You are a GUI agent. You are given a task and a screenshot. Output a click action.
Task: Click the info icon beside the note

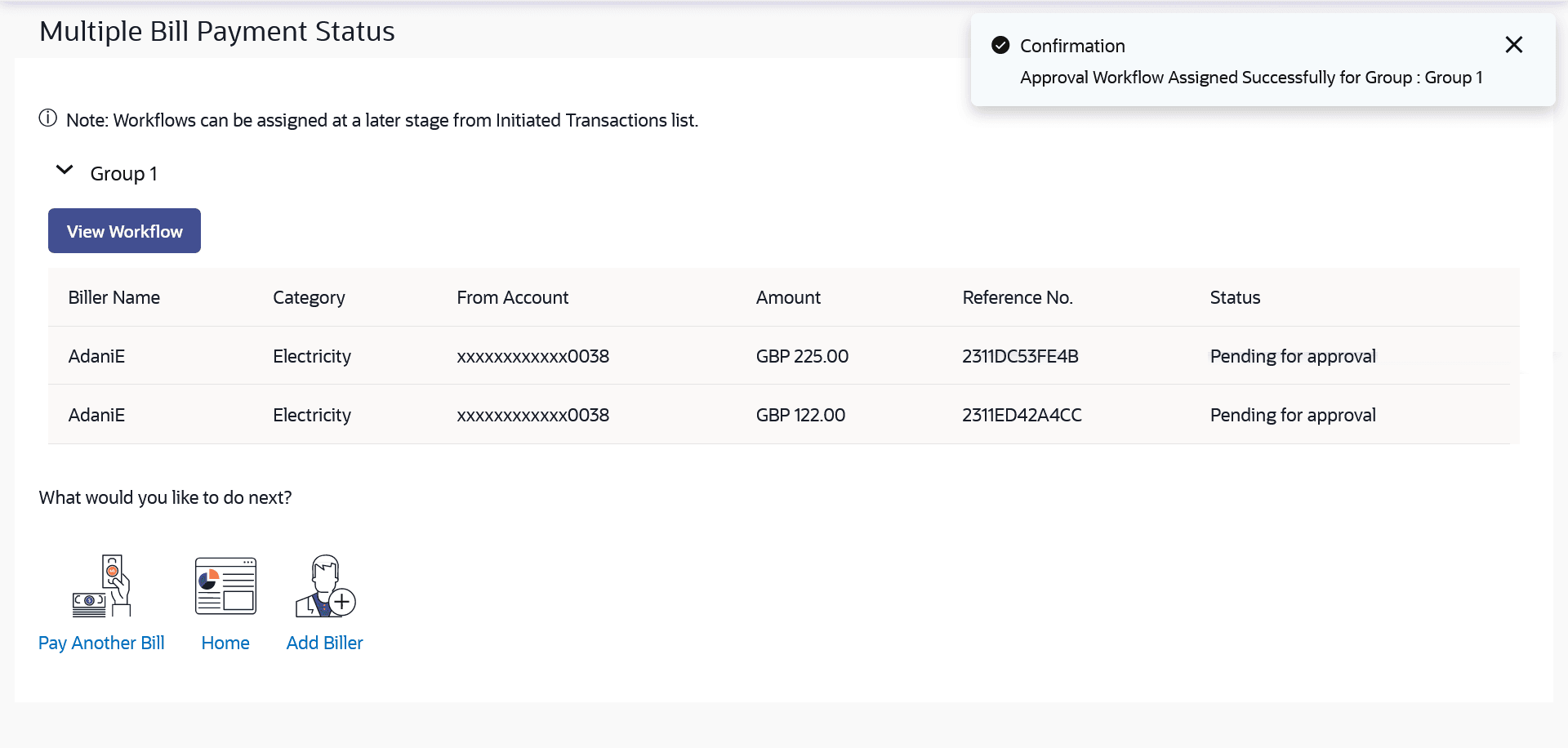48,118
